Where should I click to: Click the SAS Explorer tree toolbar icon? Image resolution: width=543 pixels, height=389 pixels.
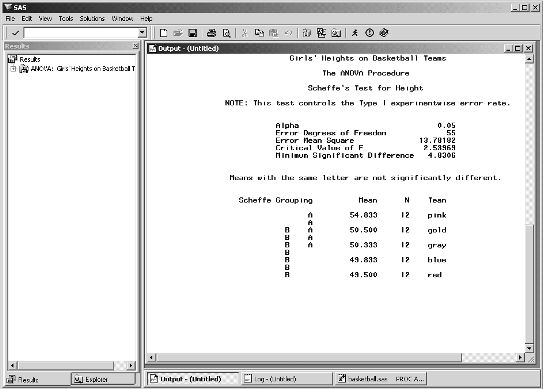[x=321, y=33]
